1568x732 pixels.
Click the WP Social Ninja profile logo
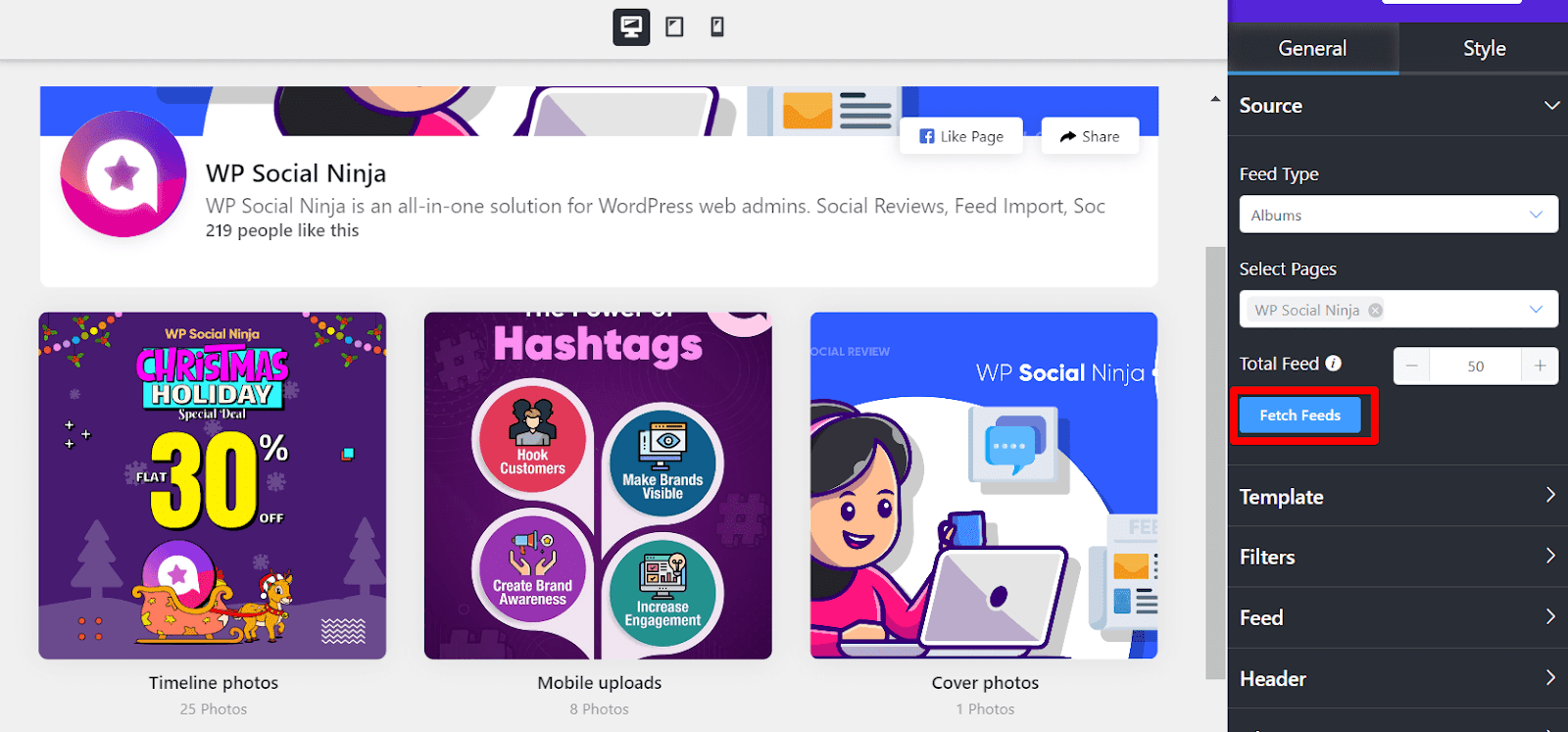(x=123, y=174)
